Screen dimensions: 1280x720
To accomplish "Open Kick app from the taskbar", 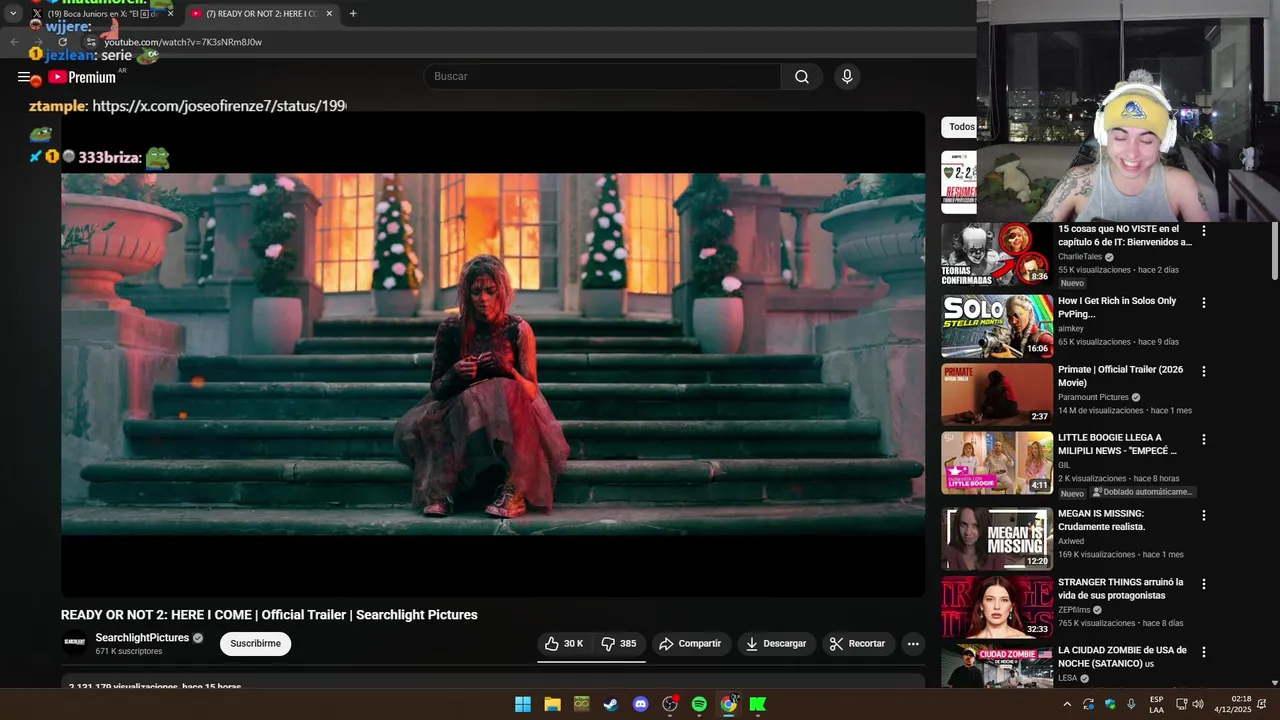I will click(x=758, y=704).
